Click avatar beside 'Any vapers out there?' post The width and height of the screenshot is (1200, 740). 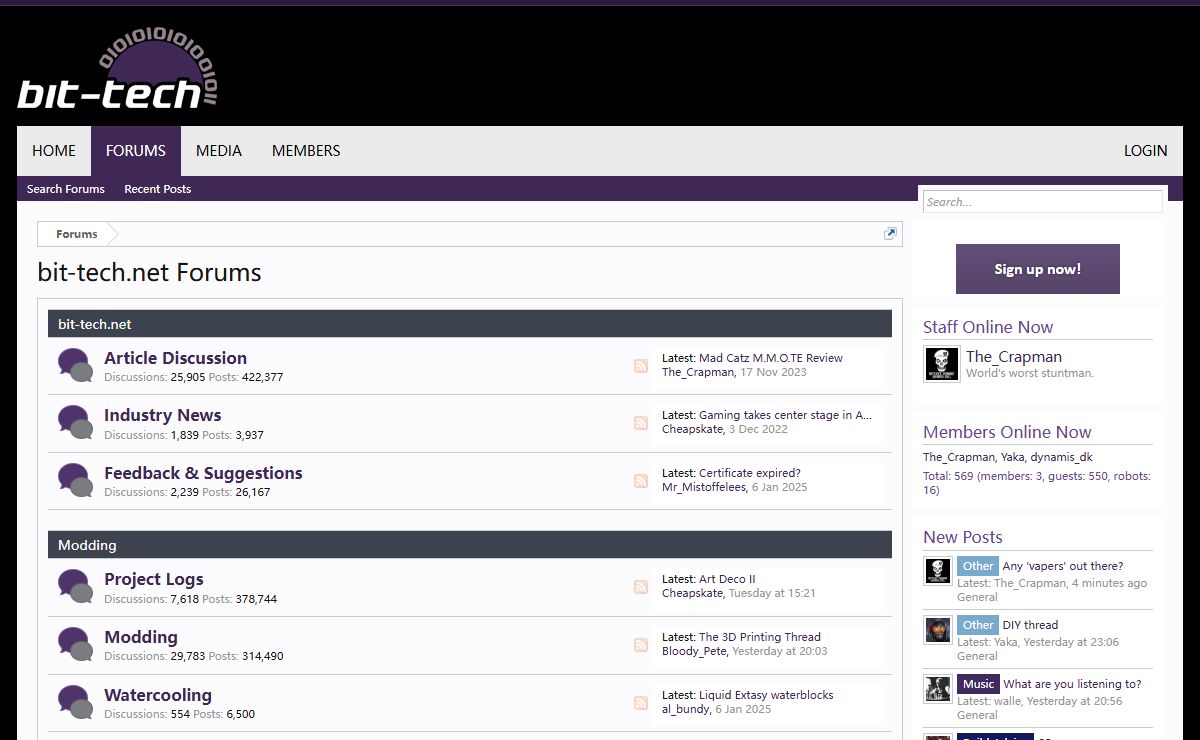click(x=938, y=571)
